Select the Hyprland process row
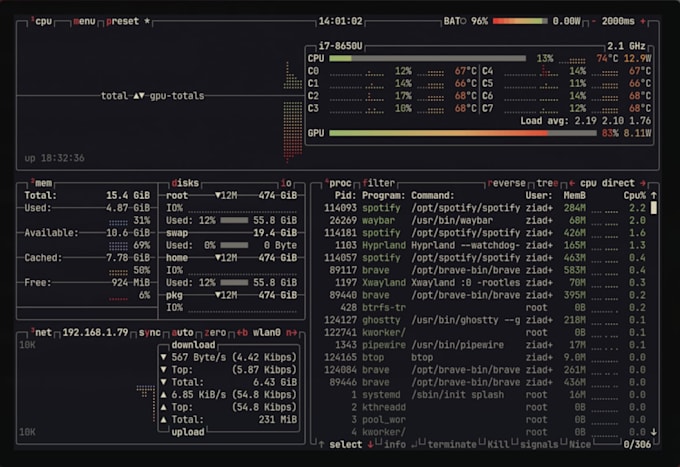Image resolution: width=680 pixels, height=467 pixels. click(x=485, y=245)
